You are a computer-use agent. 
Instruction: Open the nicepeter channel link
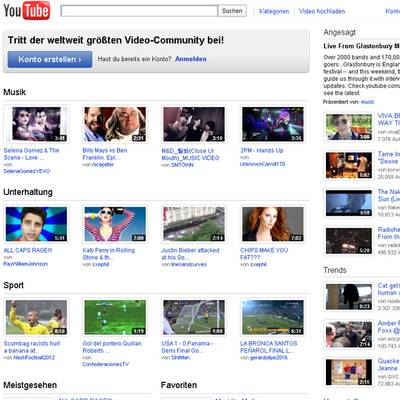103,165
